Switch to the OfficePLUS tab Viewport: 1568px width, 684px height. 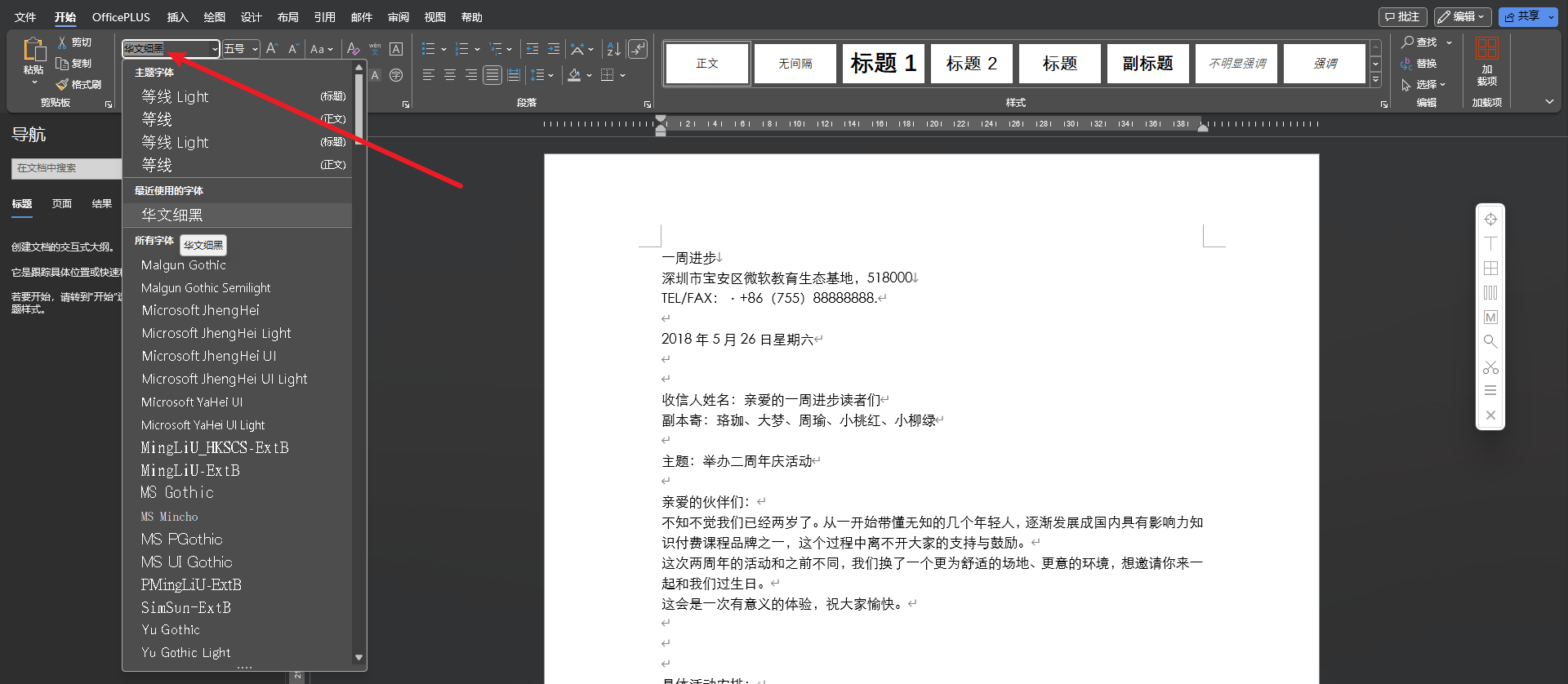coord(121,16)
